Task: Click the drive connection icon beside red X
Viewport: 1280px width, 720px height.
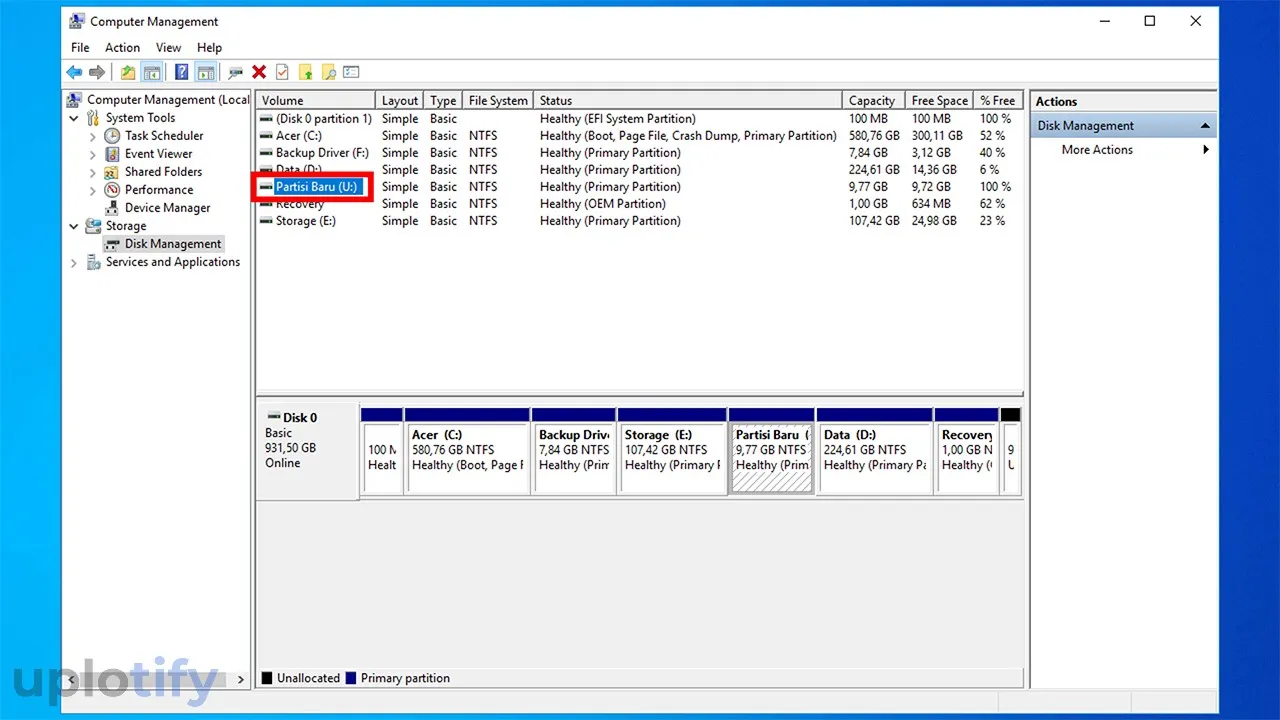Action: coord(235,72)
